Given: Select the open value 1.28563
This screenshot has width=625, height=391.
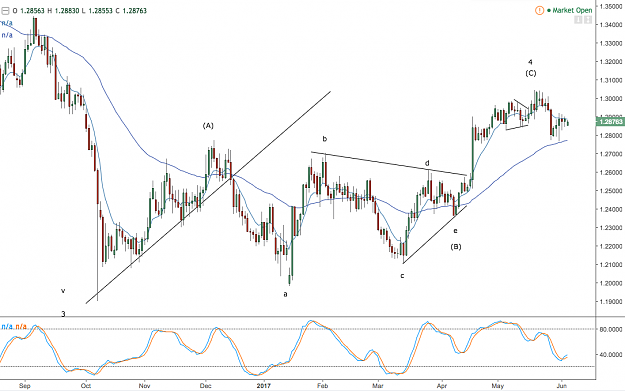Looking at the screenshot, I should tap(32, 11).
